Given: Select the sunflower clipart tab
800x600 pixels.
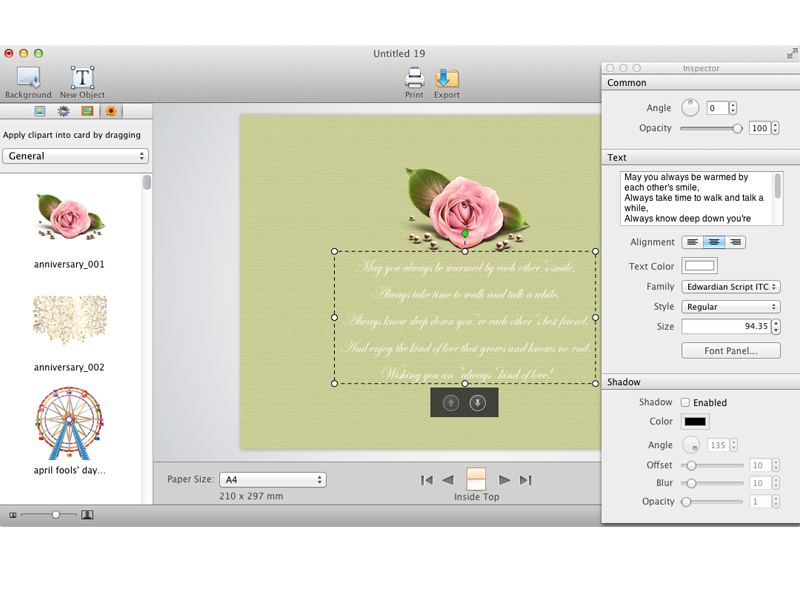Looking at the screenshot, I should 110,112.
